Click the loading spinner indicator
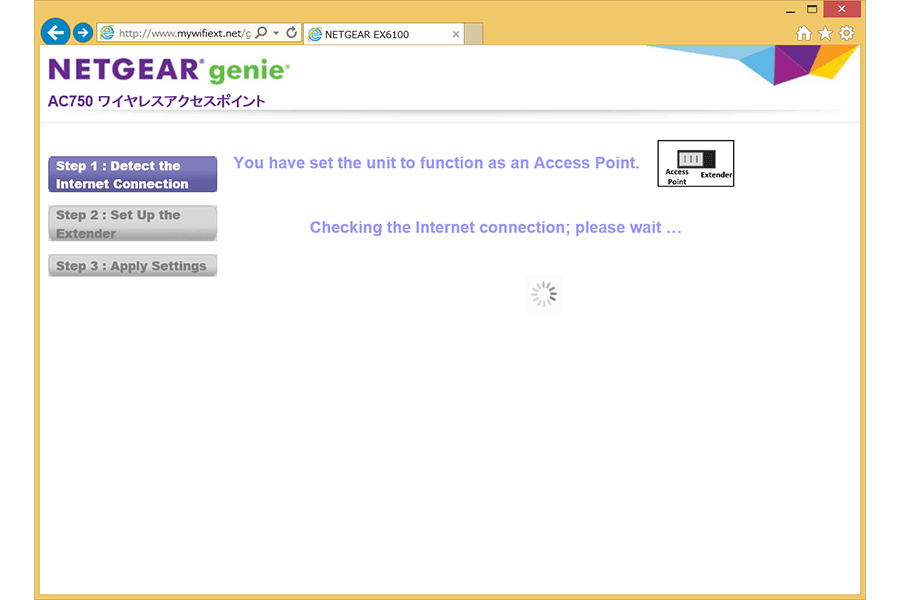 pyautogui.click(x=544, y=294)
